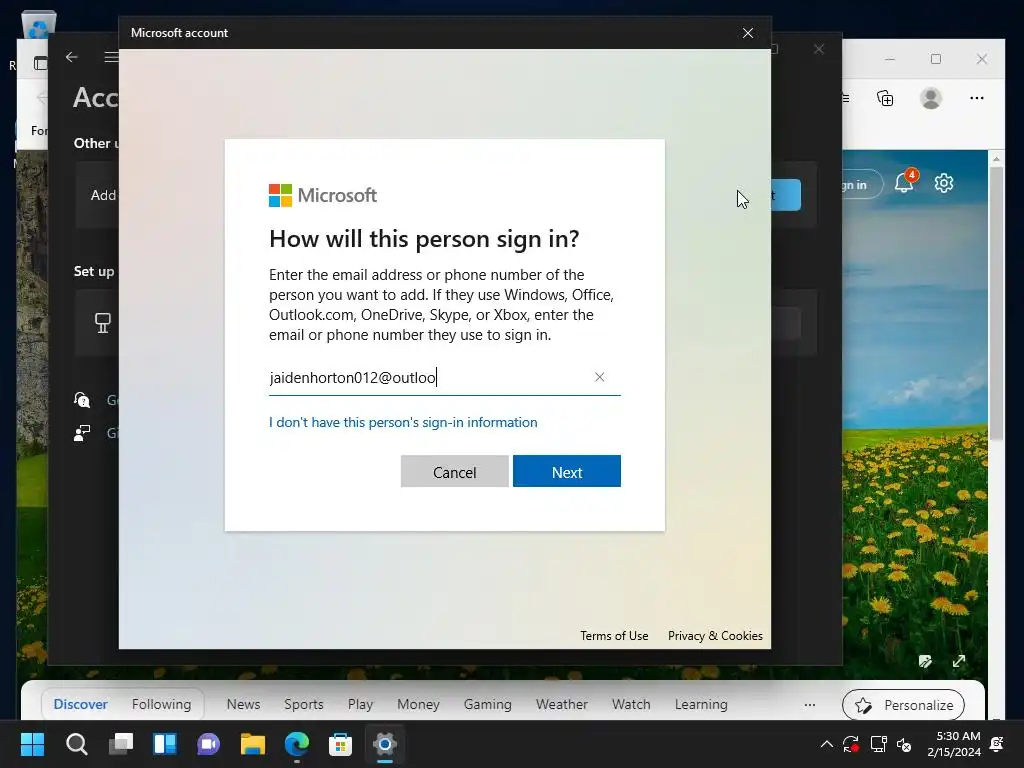Open Gaming feed tab

coord(487,704)
